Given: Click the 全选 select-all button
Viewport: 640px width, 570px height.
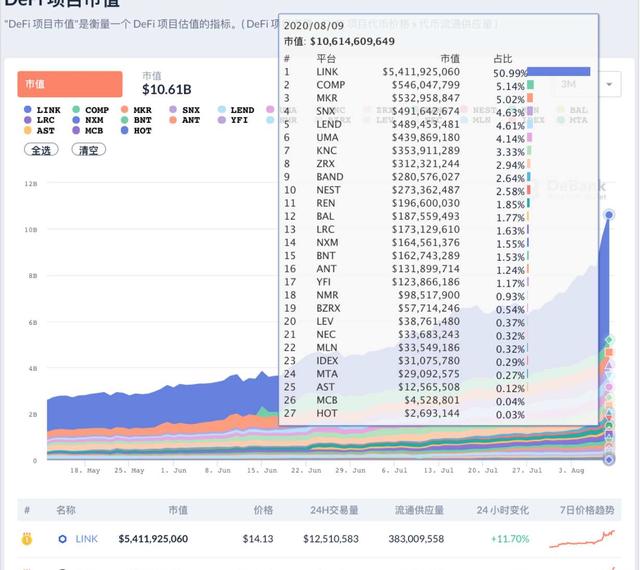Looking at the screenshot, I should point(41,150).
